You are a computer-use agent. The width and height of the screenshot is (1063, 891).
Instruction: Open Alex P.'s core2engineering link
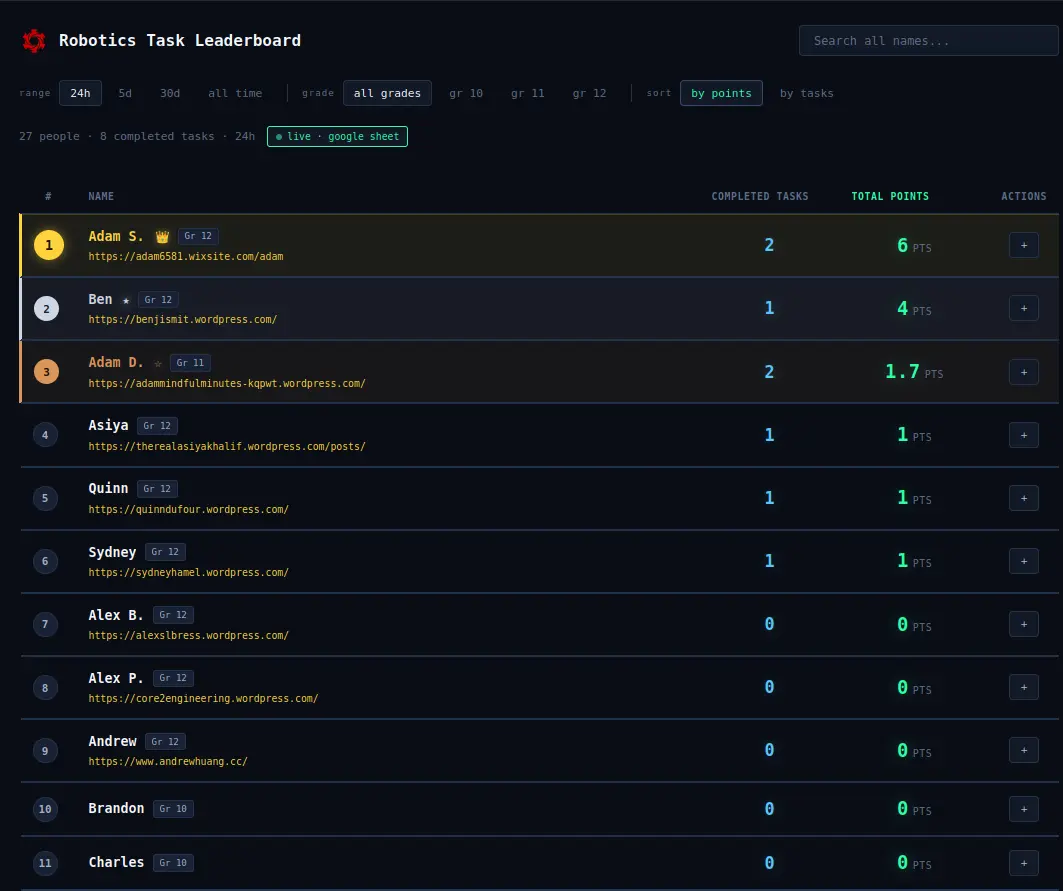203,698
